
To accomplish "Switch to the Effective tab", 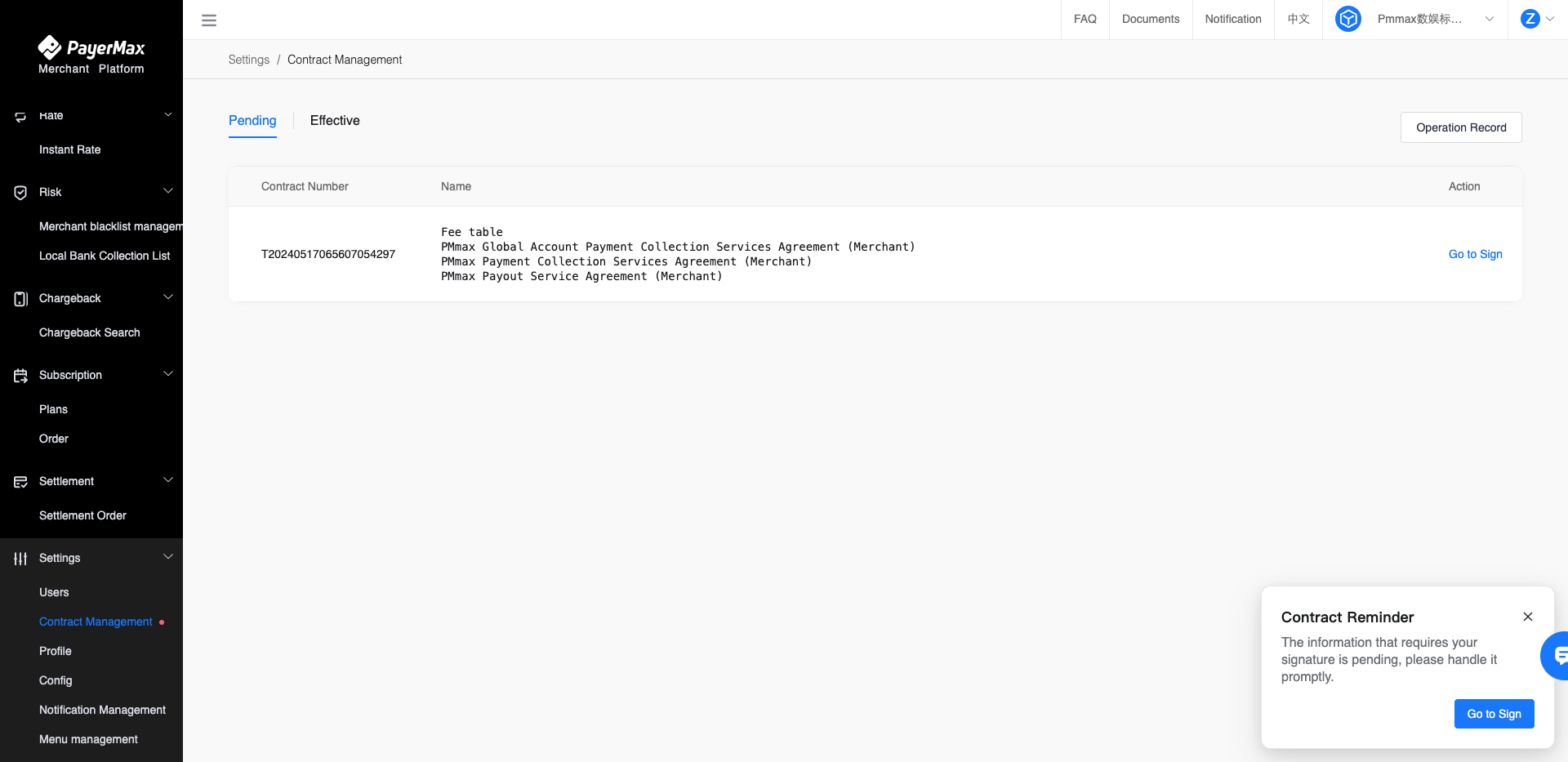I will [x=335, y=121].
